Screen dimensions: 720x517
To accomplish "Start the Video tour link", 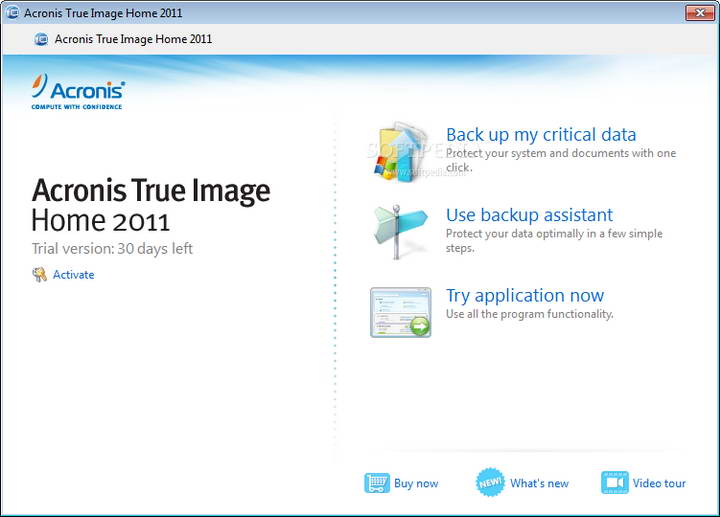I will tap(659, 483).
